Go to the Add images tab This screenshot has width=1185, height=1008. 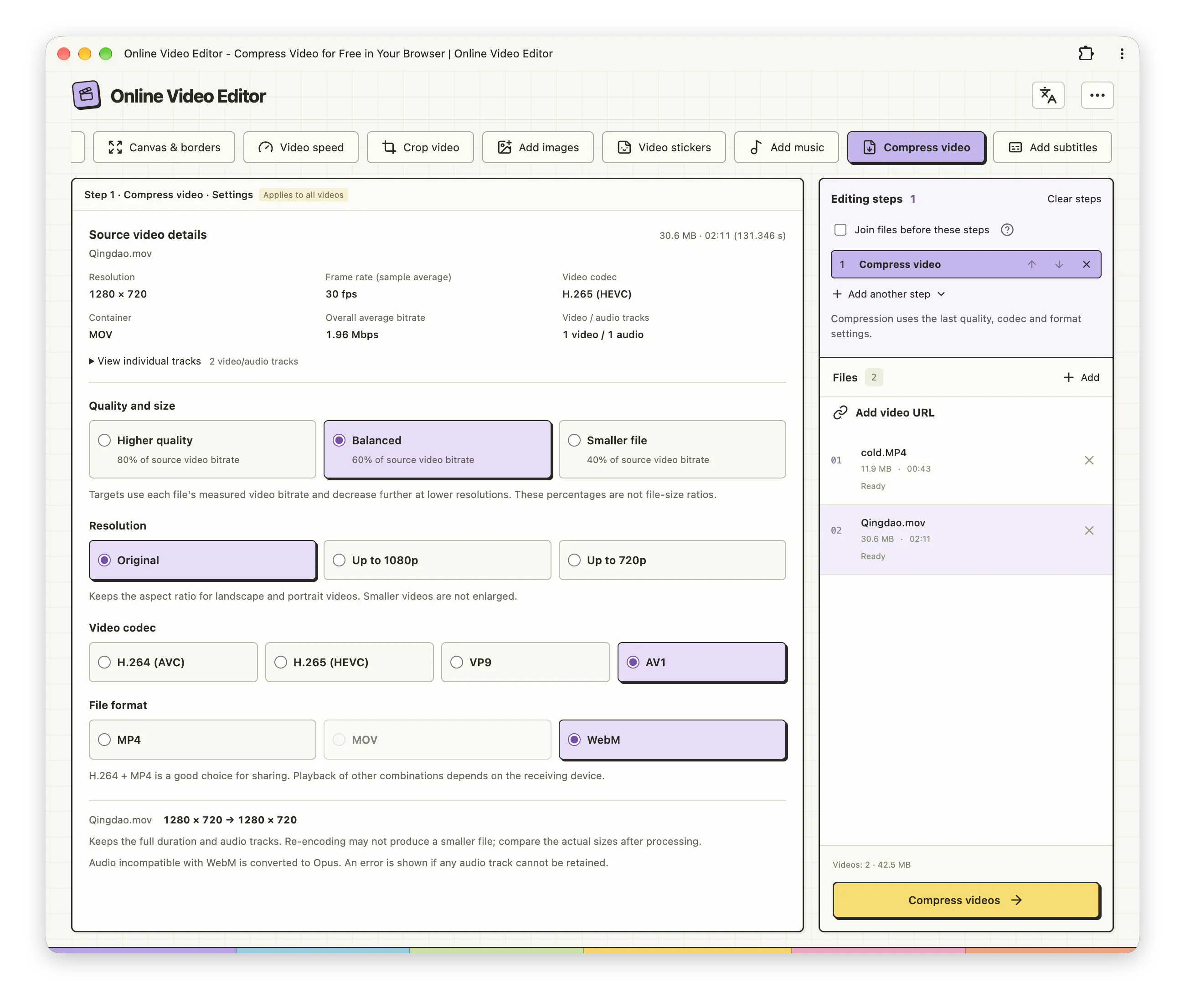[537, 148]
